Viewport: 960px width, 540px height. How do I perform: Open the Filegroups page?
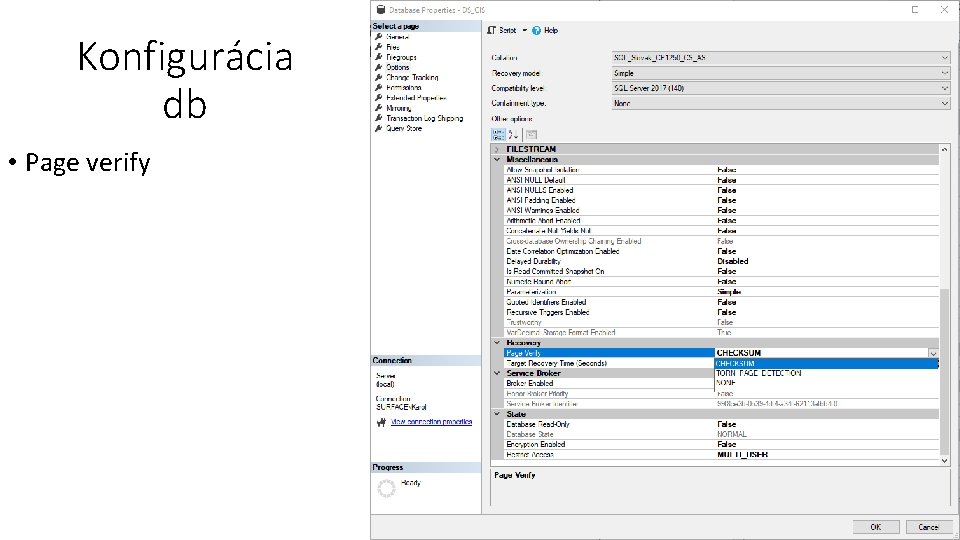(401, 57)
